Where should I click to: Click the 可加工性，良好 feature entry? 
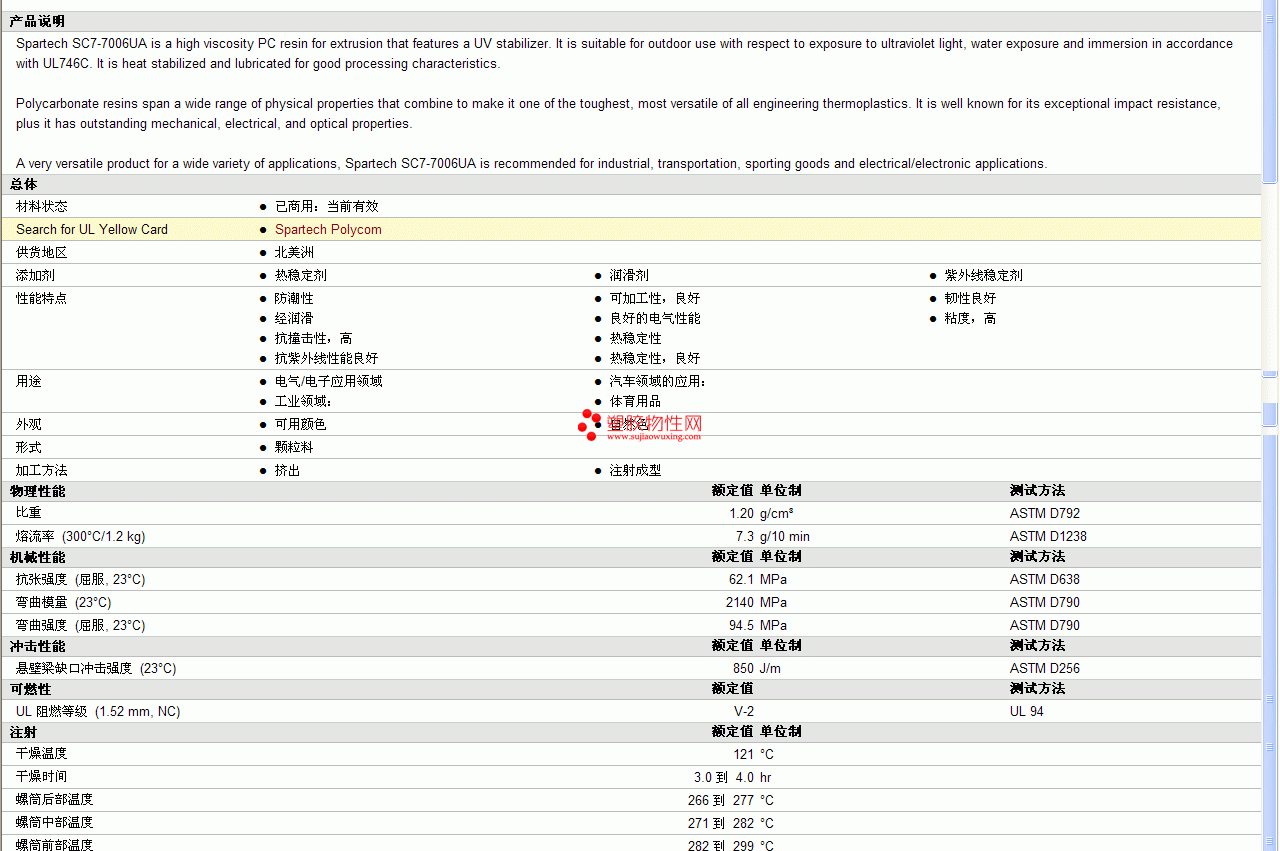(655, 298)
